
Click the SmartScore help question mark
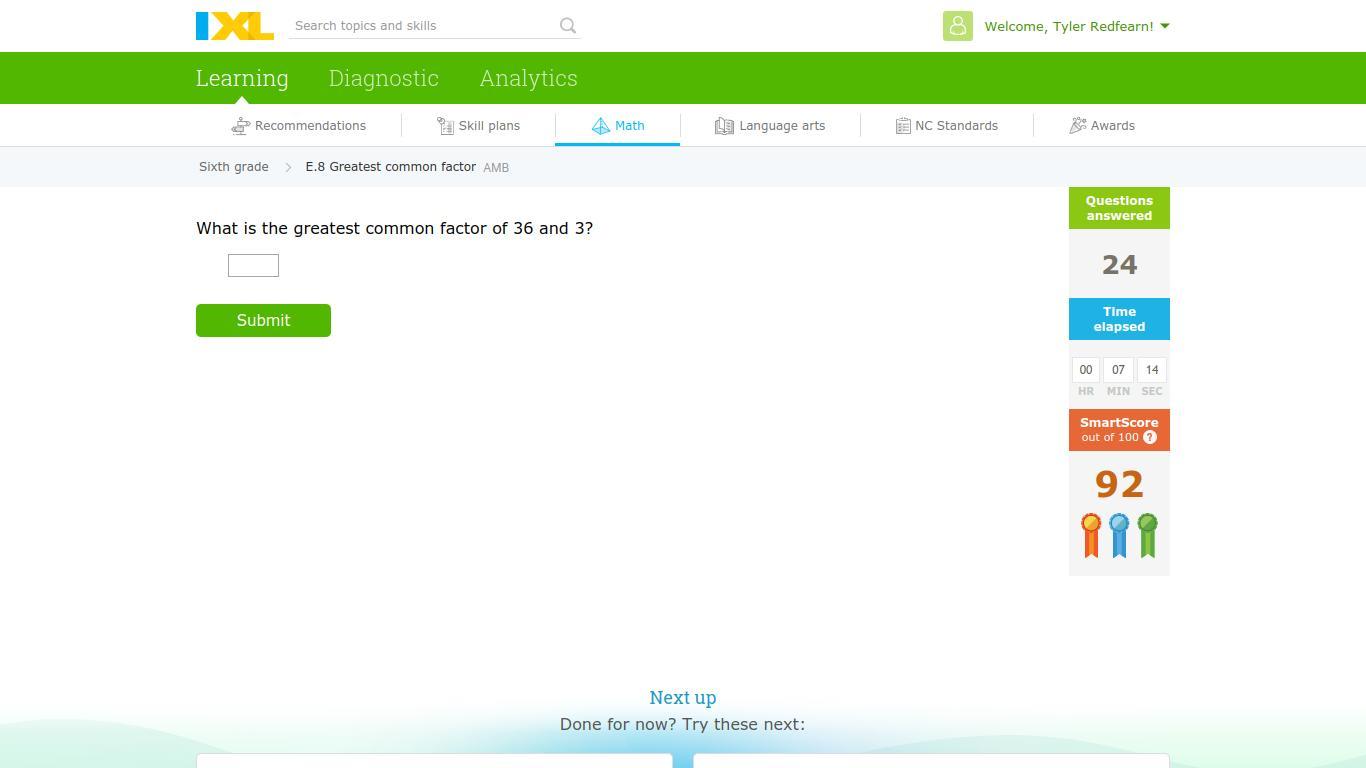pos(1150,437)
